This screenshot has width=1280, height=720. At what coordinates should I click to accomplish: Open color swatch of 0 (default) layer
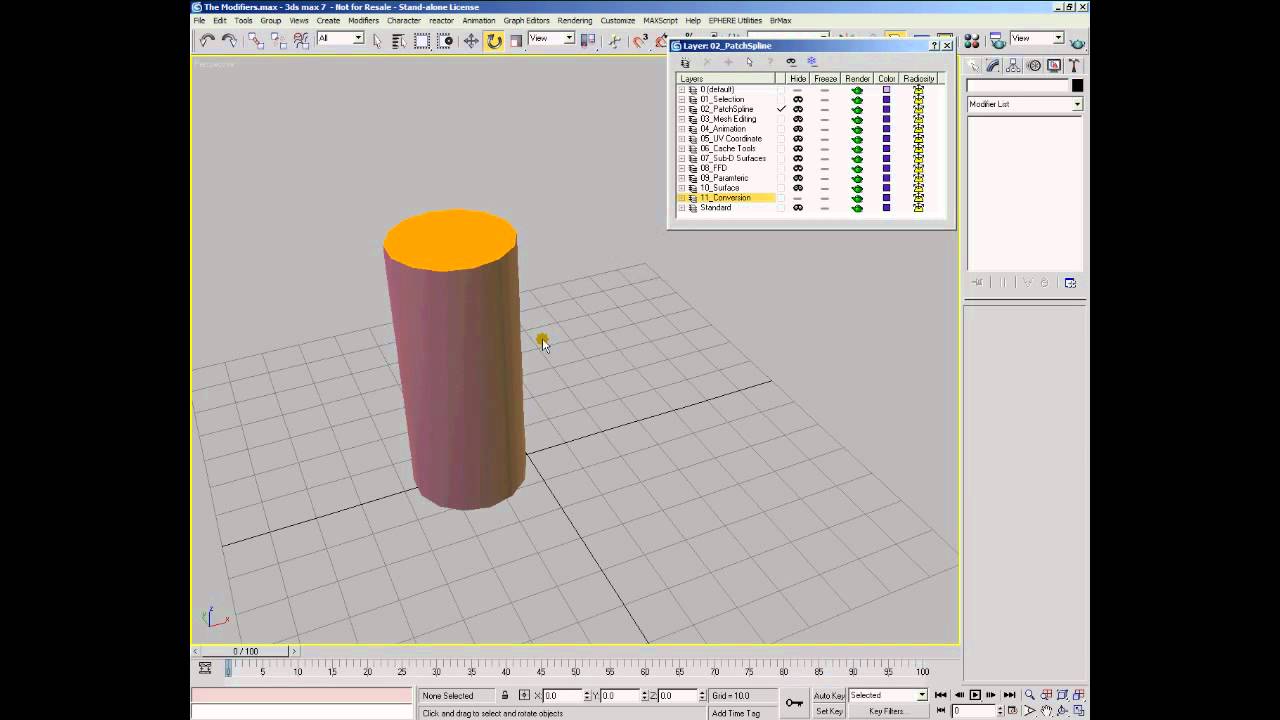pyautogui.click(x=886, y=90)
